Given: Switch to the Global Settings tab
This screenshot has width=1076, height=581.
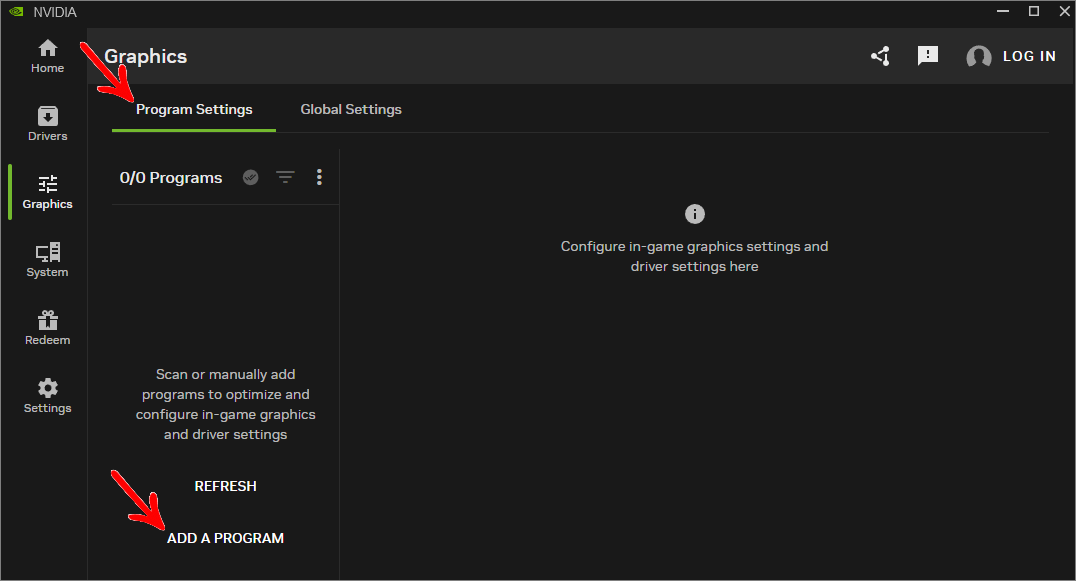Looking at the screenshot, I should [x=351, y=110].
